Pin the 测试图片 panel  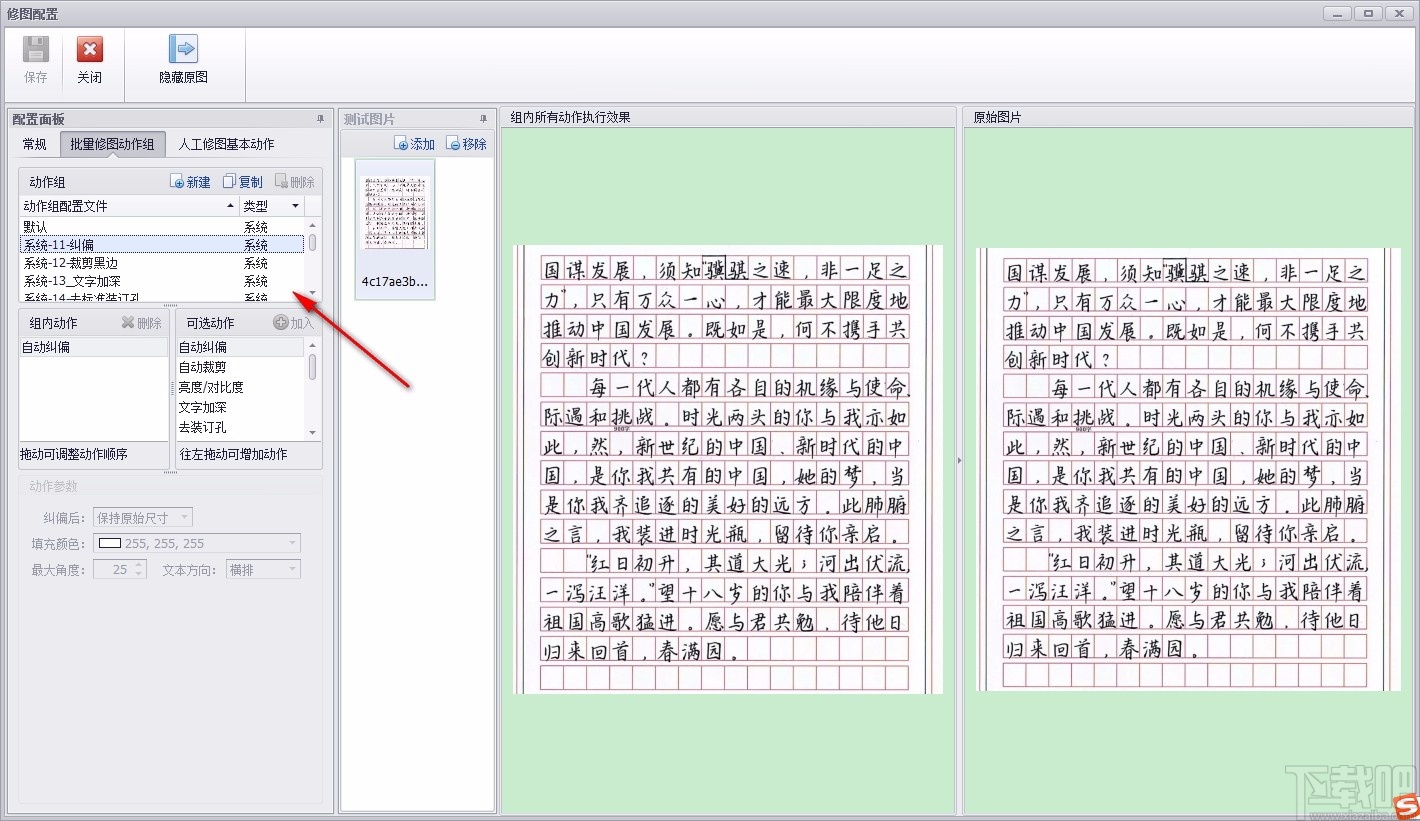pyautogui.click(x=484, y=119)
